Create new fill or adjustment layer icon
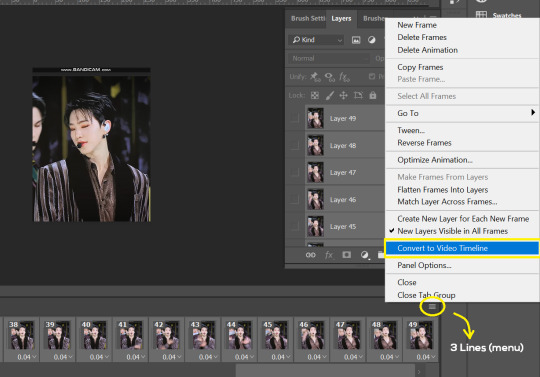This screenshot has width=540, height=377. (365, 255)
